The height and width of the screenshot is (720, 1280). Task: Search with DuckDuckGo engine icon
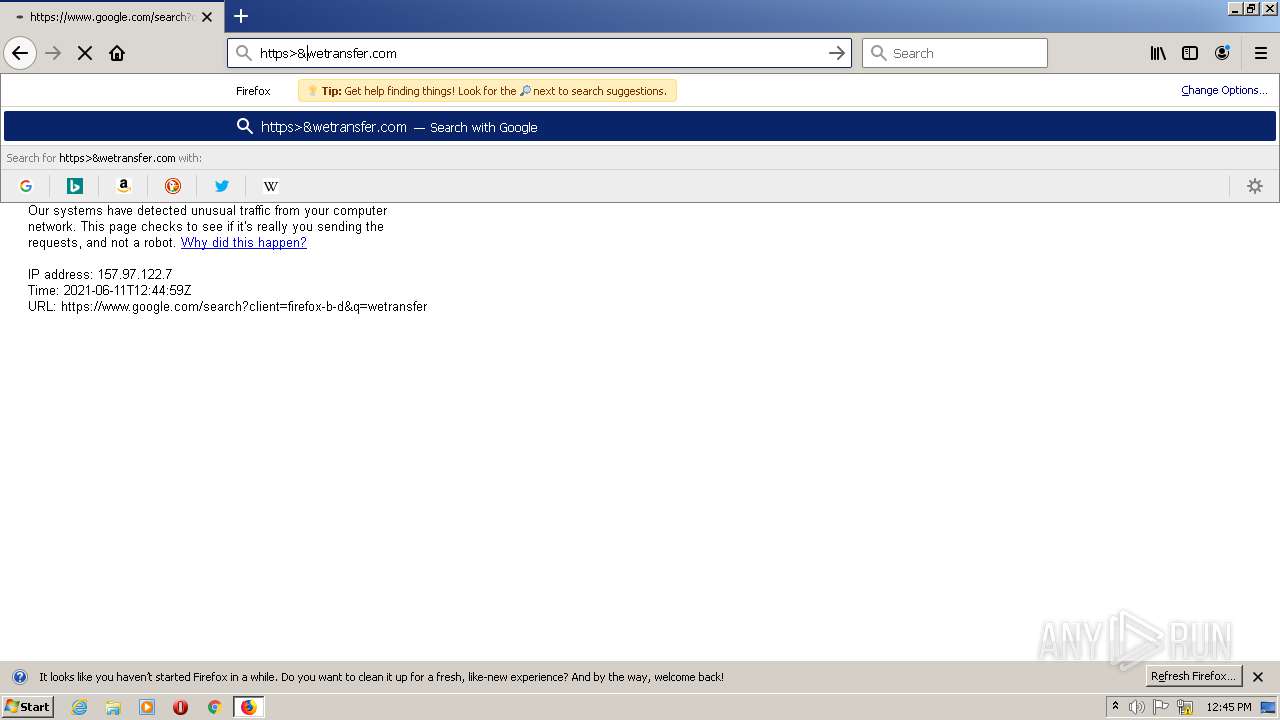coord(173,186)
